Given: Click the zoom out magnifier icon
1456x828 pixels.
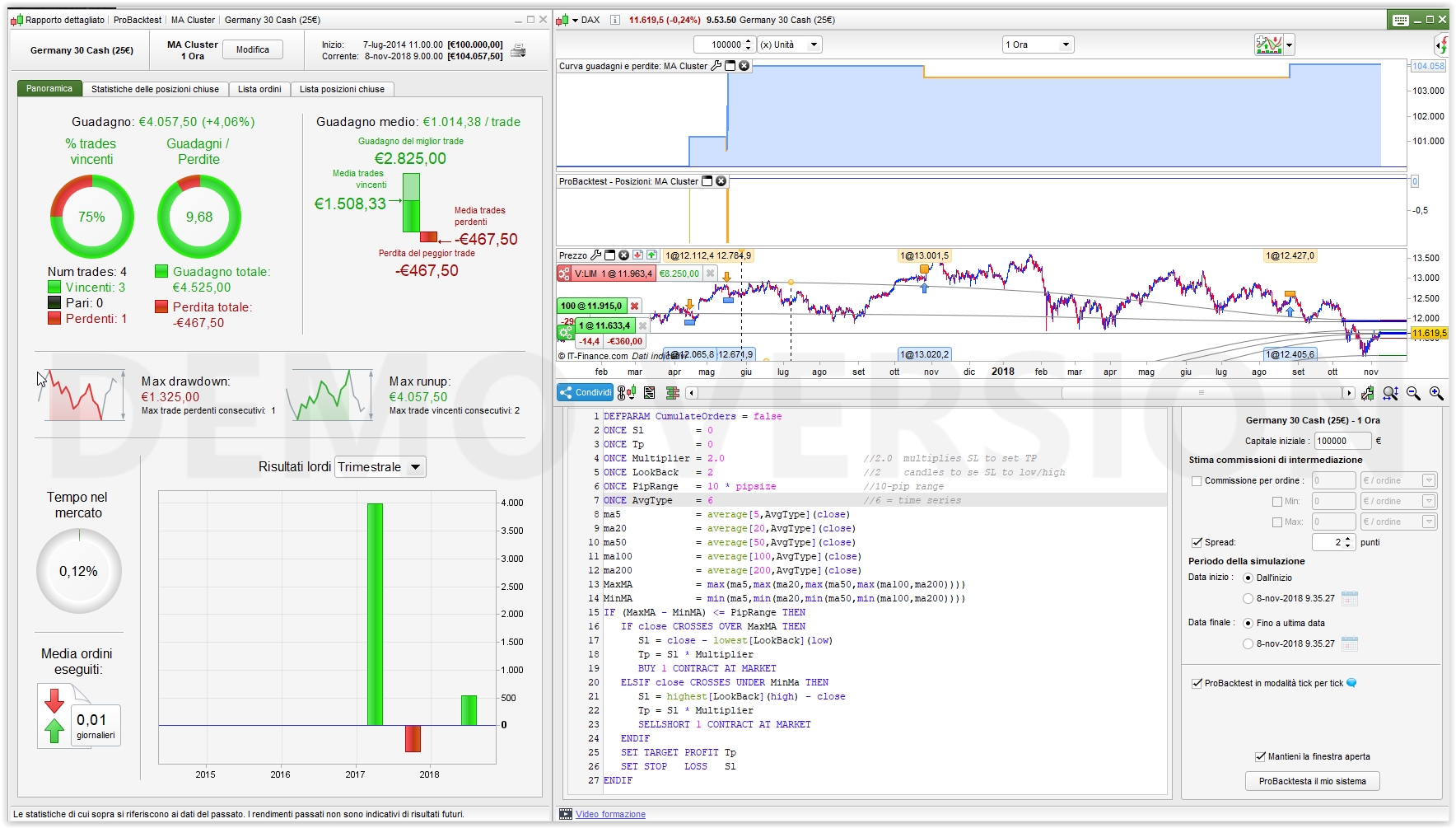Looking at the screenshot, I should point(1413,394).
